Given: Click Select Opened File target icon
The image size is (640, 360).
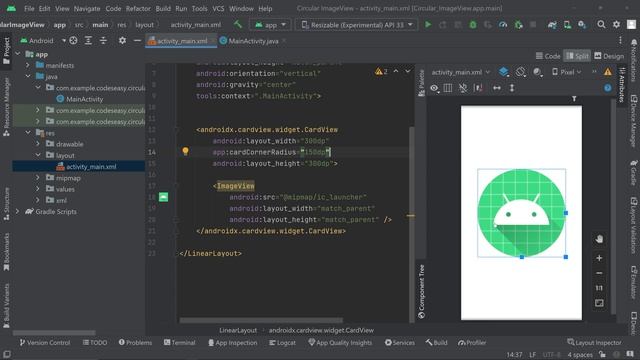Looking at the screenshot, I should coord(73,40).
